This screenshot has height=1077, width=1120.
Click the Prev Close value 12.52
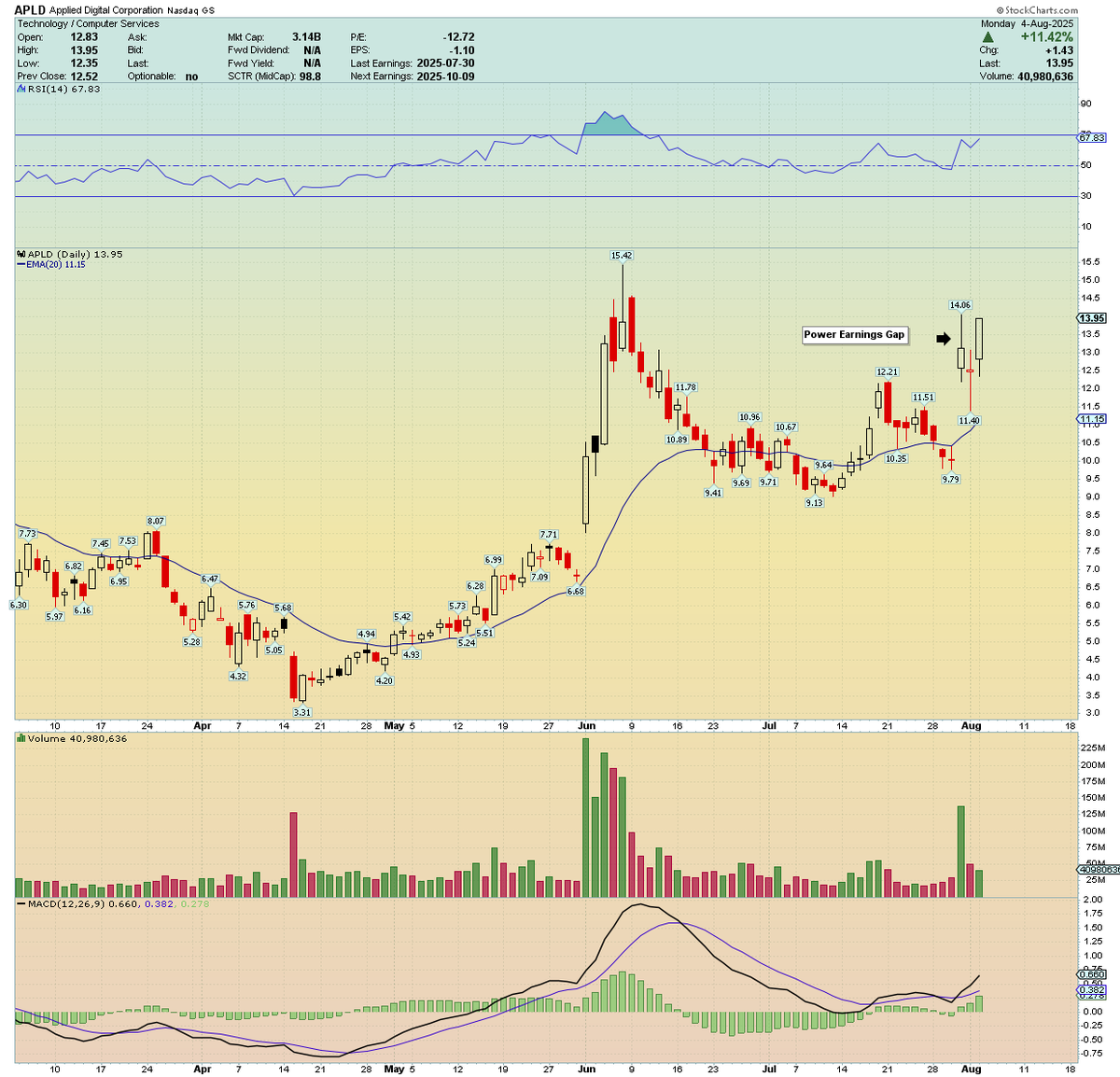(x=84, y=77)
